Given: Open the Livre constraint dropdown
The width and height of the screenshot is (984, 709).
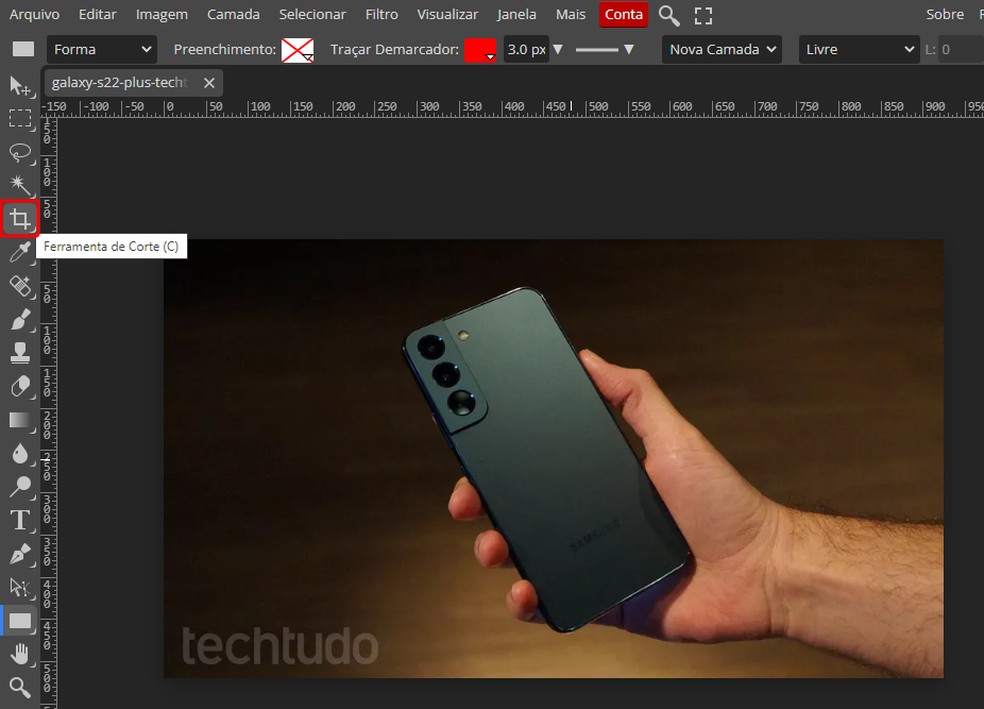Looking at the screenshot, I should pos(859,49).
